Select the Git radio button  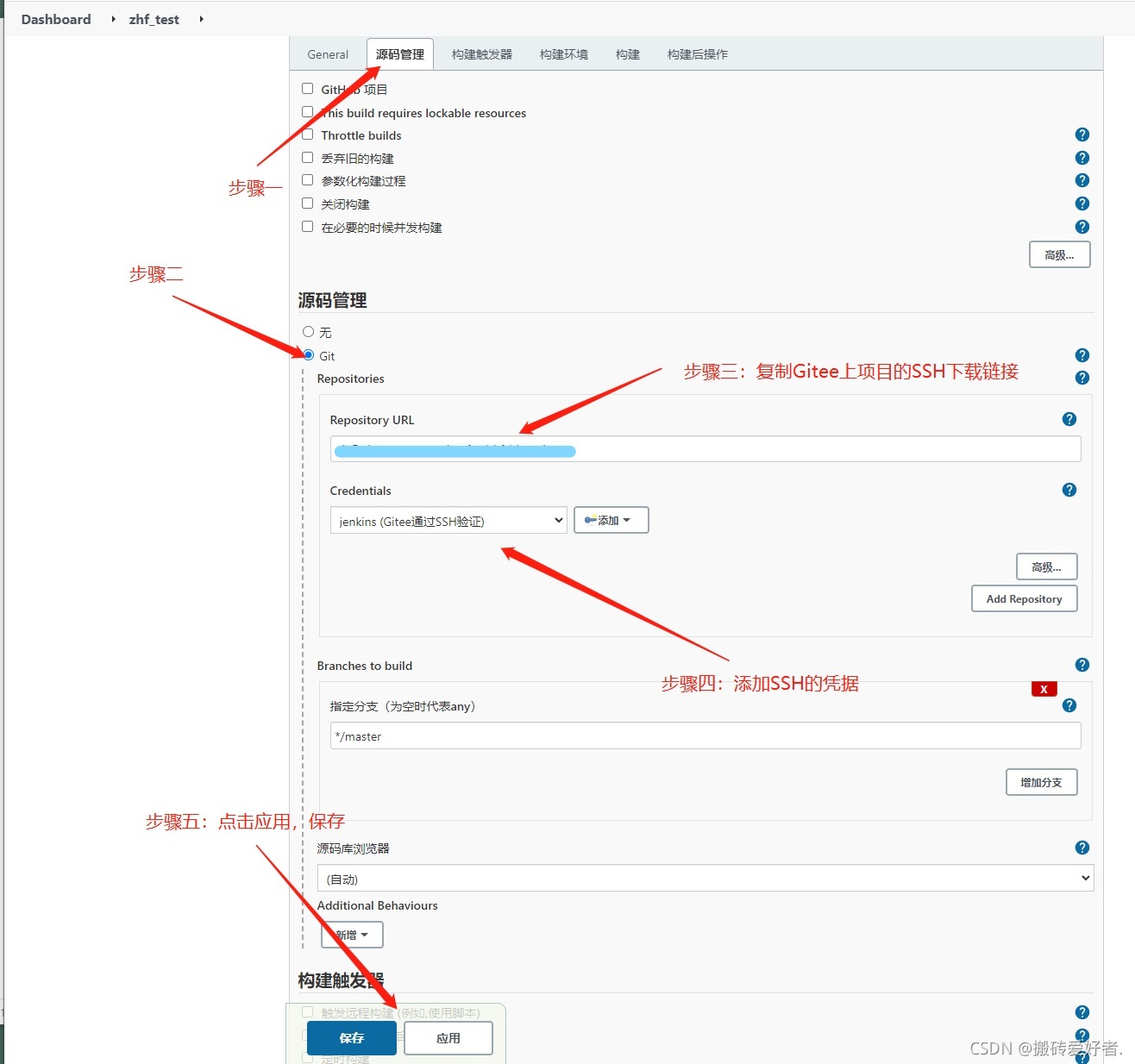(308, 354)
